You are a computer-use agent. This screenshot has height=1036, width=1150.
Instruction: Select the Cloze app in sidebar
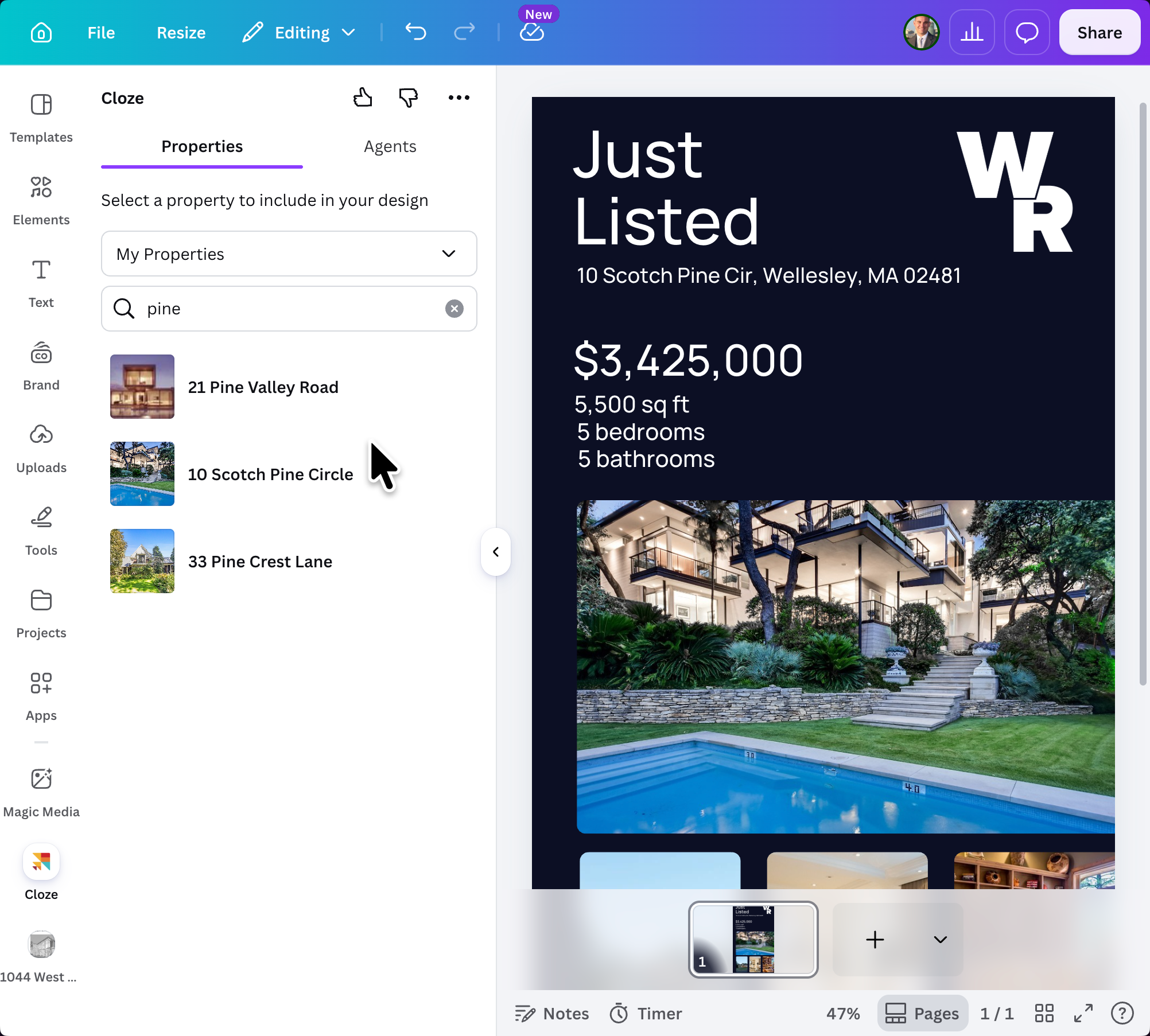(x=41, y=873)
